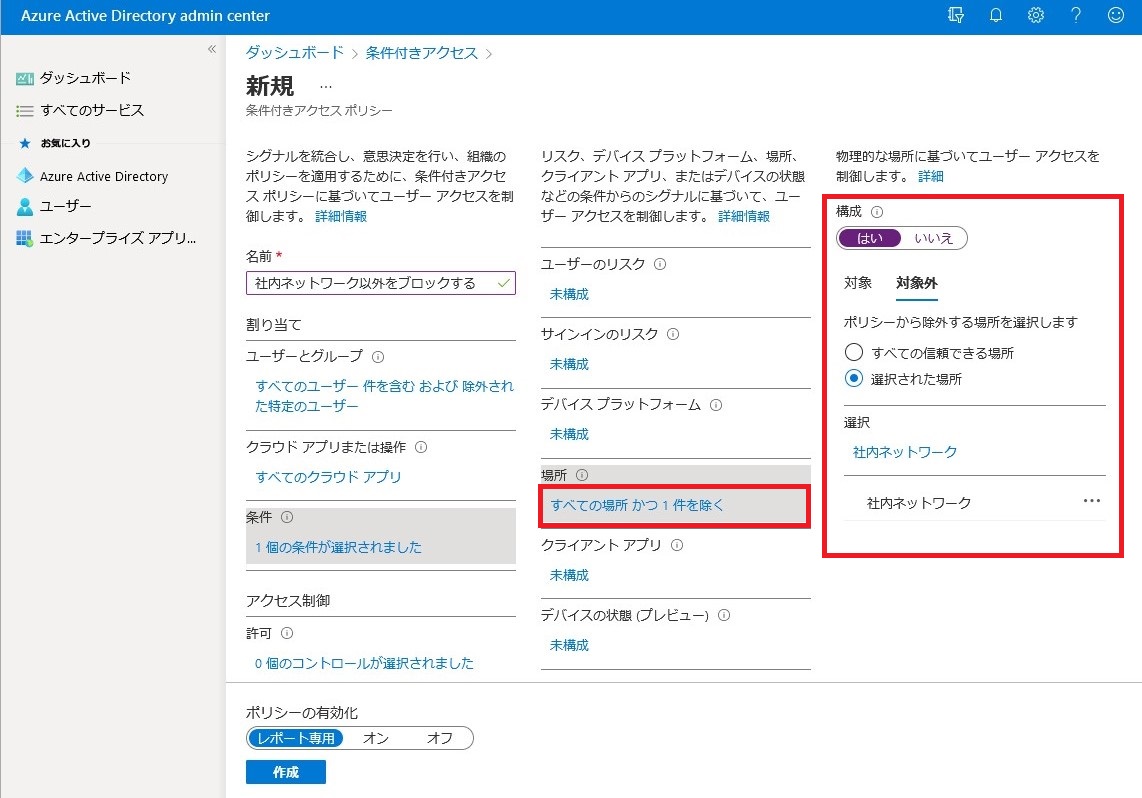
Task: Click info icon next to ユーザーとグループ
Action: tap(378, 357)
